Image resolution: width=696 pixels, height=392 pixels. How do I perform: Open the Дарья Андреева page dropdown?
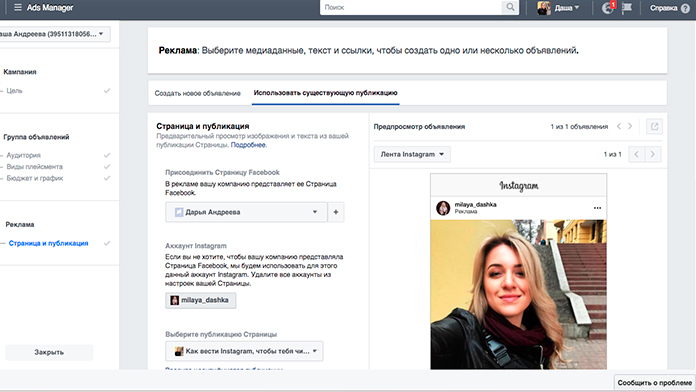click(246, 212)
